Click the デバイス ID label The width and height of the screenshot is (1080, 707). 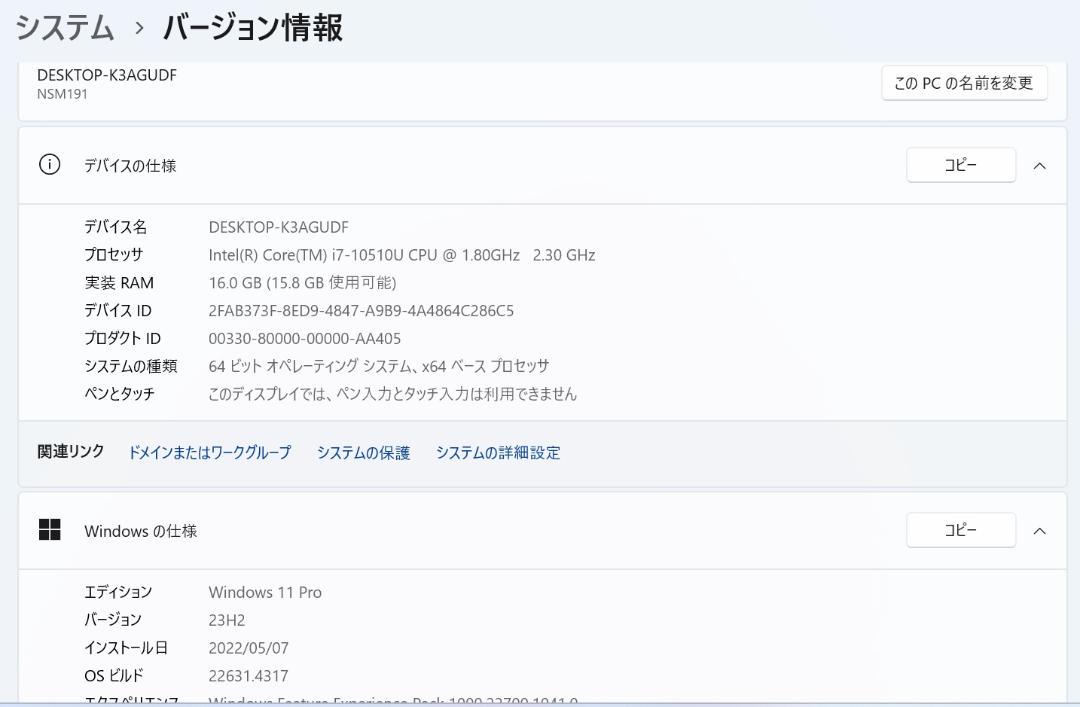118,310
